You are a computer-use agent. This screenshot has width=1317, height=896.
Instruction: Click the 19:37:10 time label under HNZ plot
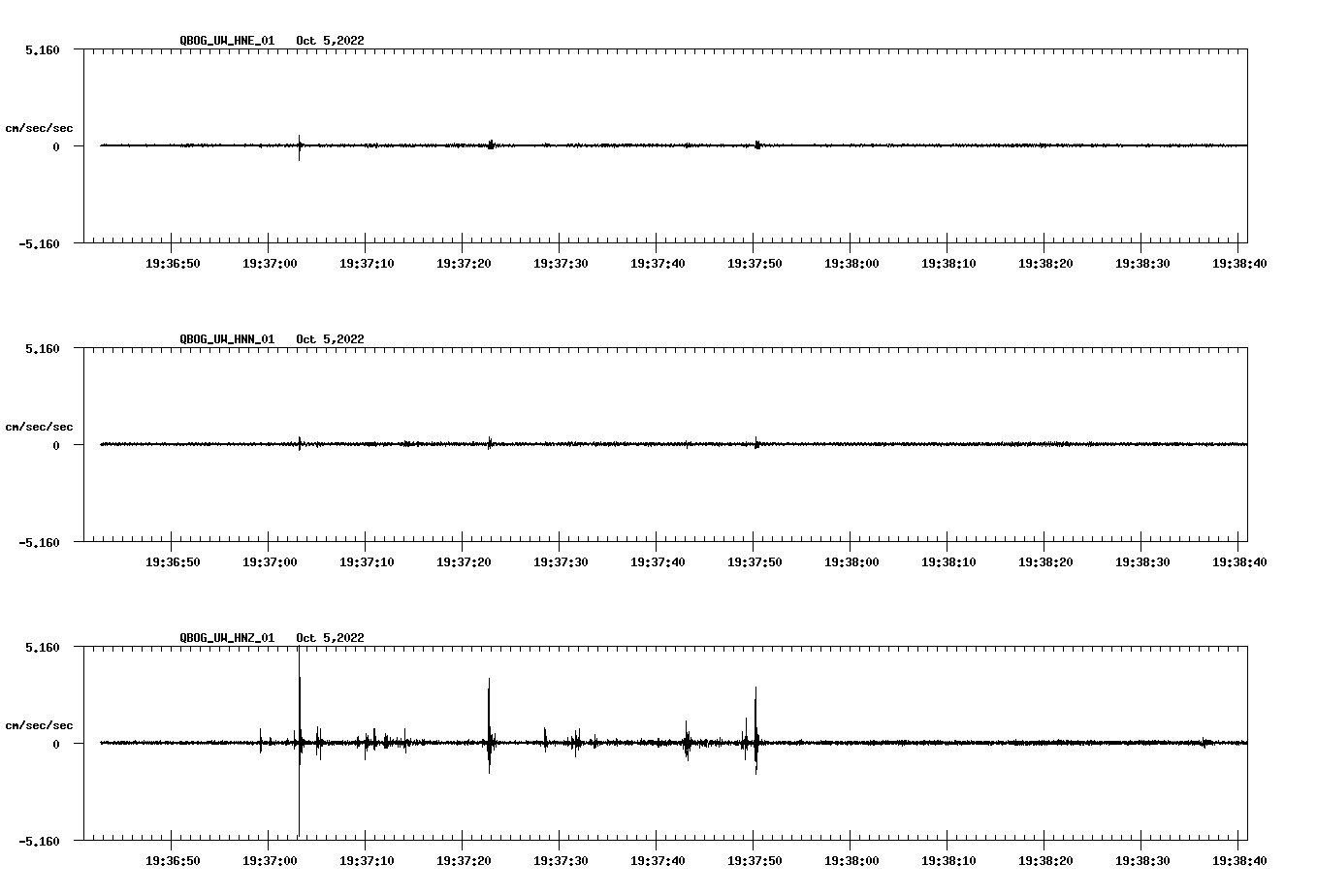pos(367,861)
